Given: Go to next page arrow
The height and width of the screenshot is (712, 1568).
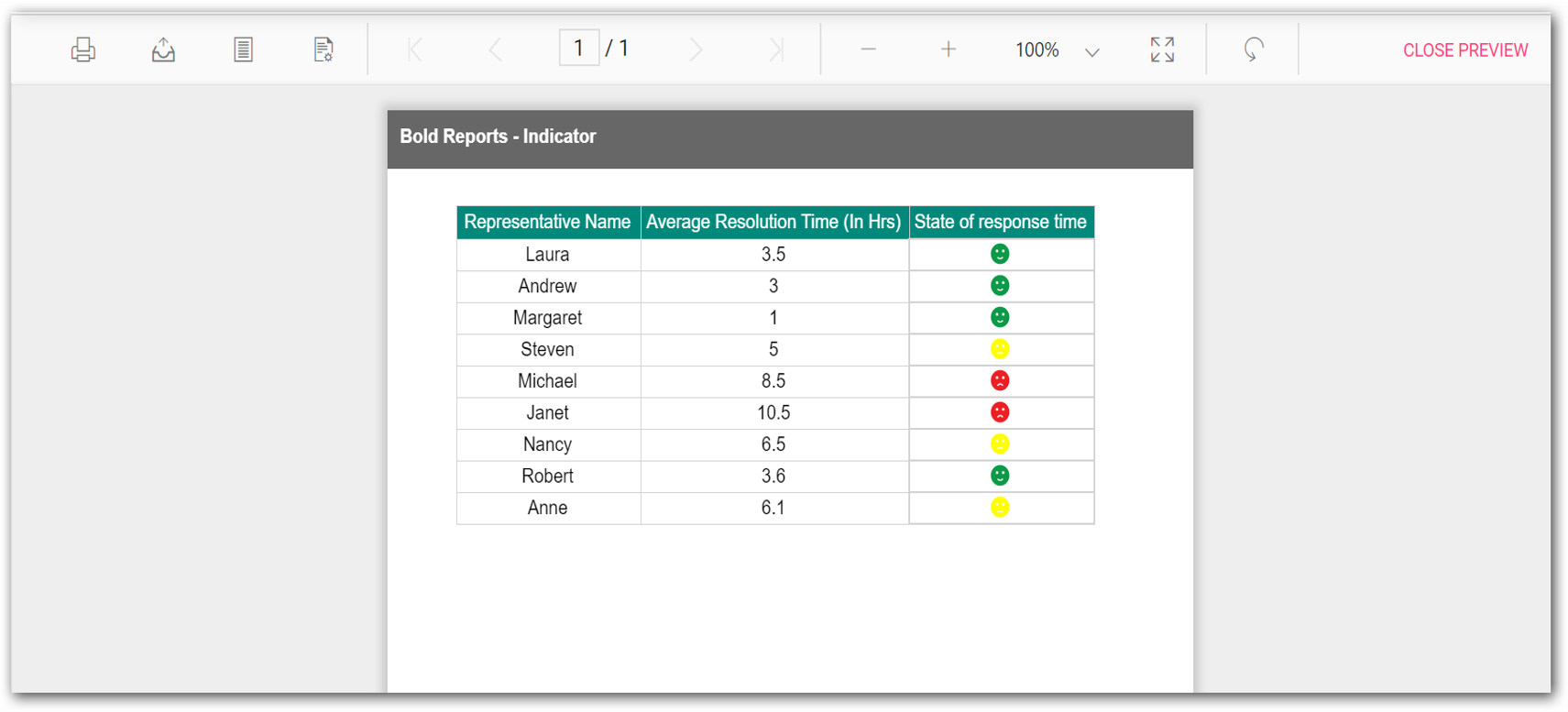Looking at the screenshot, I should click(x=696, y=49).
